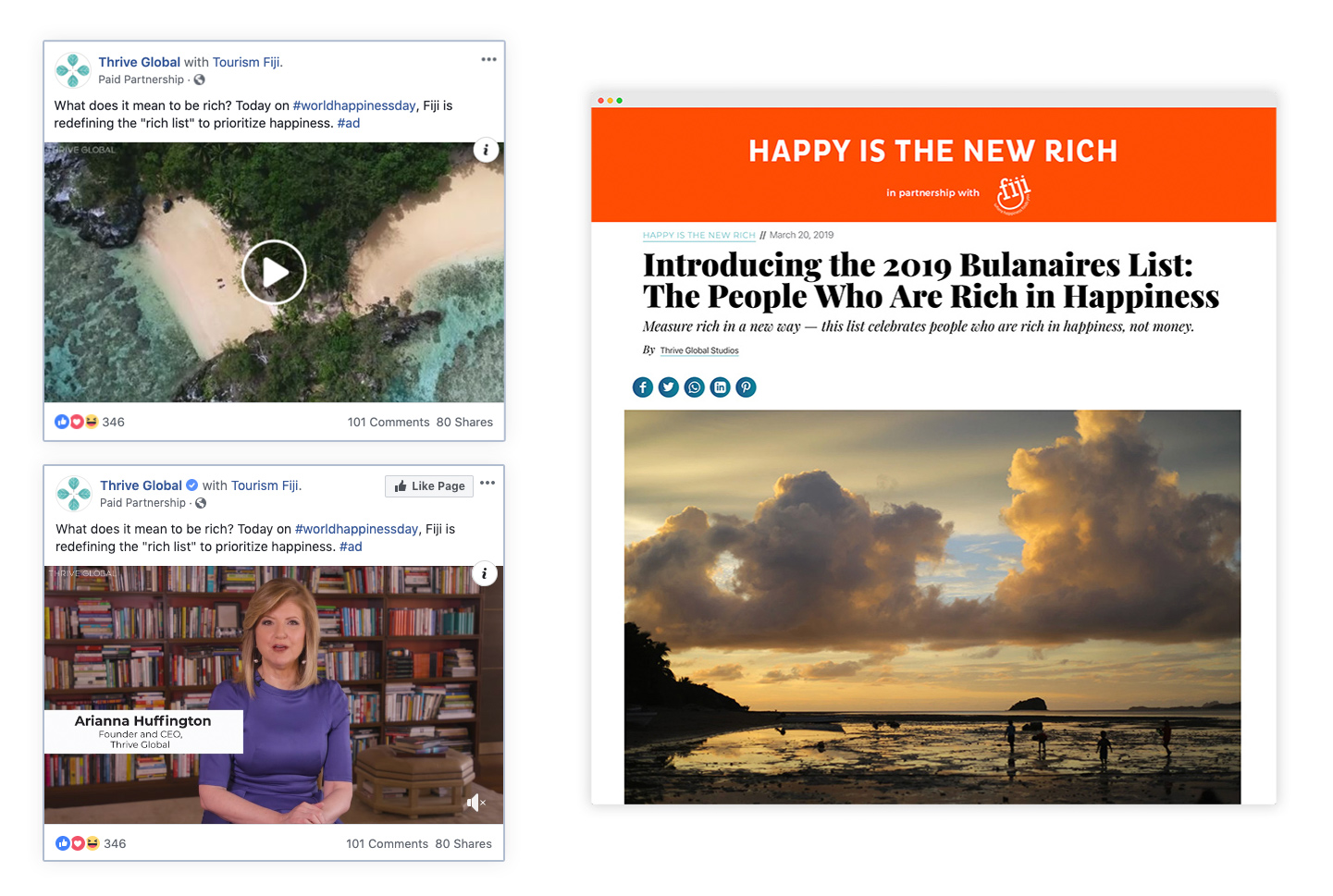The height and width of the screenshot is (896, 1333).
Task: Click public globe icon on second post
Action: pos(201,503)
